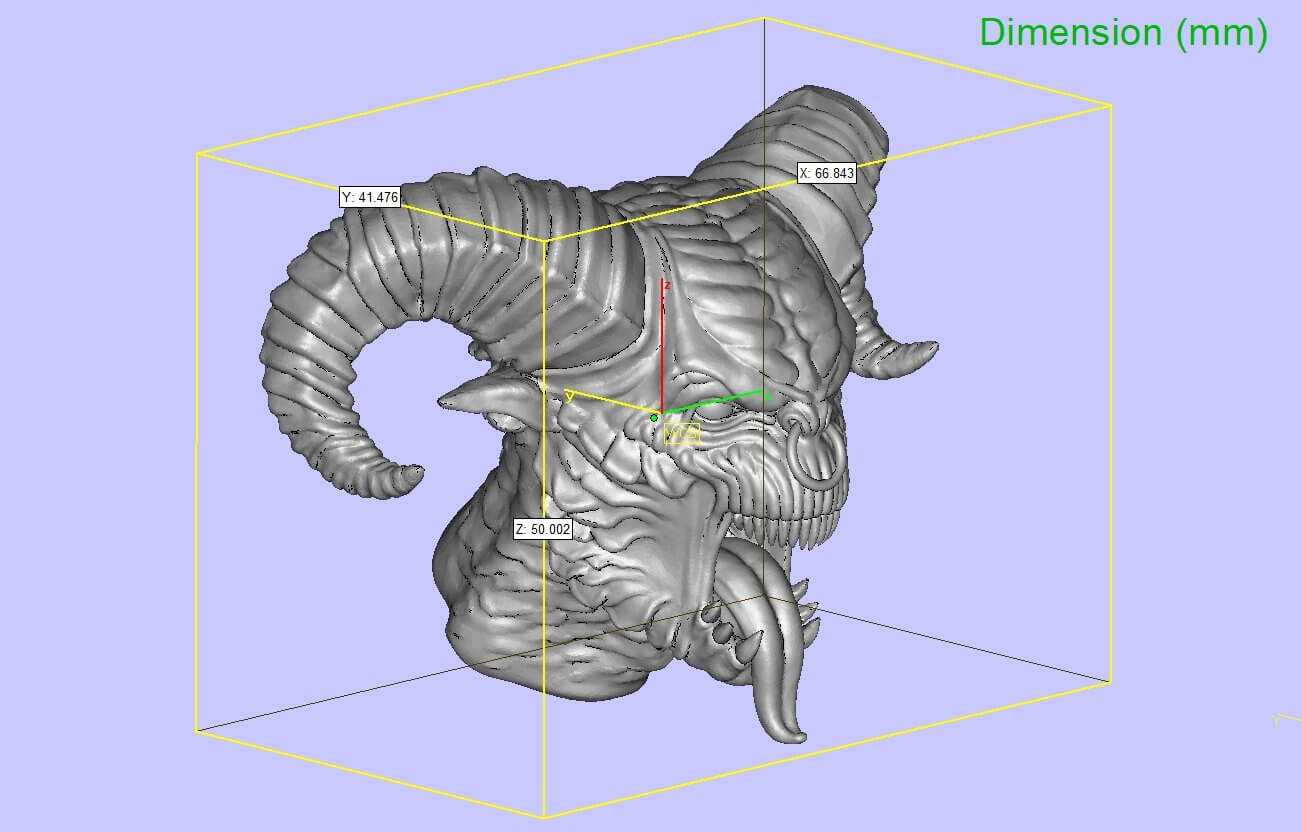Select the green x axis endpoint
Viewport: 1302px width, 832px height.
coord(768,396)
